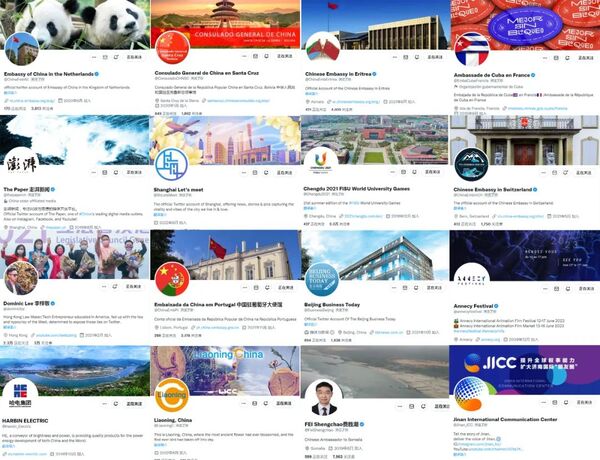This screenshot has height=460, width=600.
Task: Open more options for Annecy Festival
Action: [x=545, y=289]
